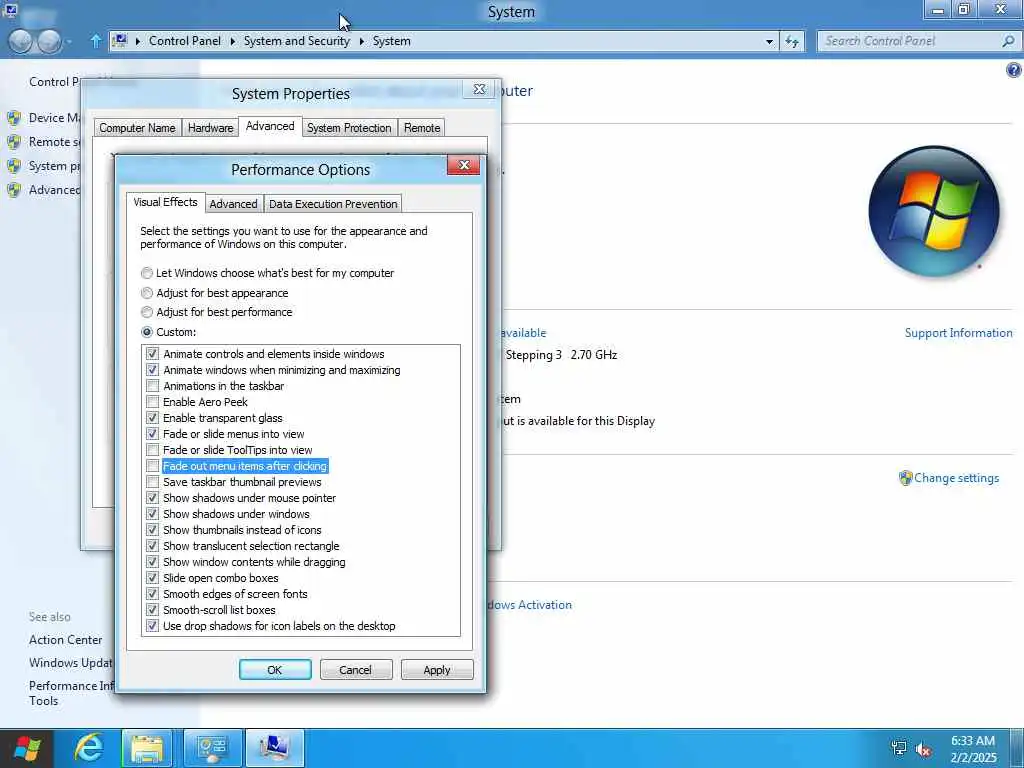Uncheck Animate controls and elements inside windows
1024x768 pixels.
click(x=152, y=354)
